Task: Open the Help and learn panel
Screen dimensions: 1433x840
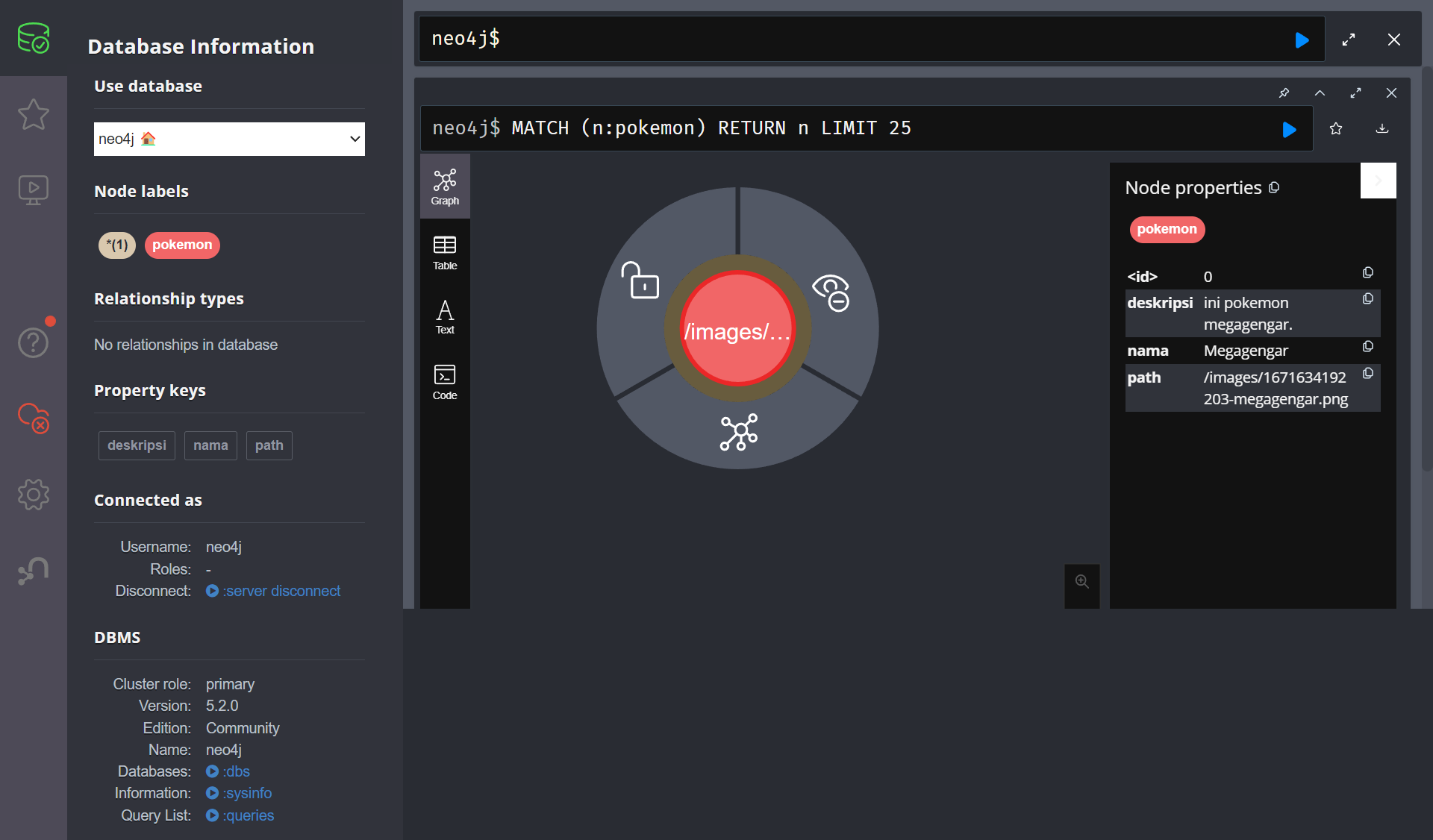Action: tap(33, 342)
